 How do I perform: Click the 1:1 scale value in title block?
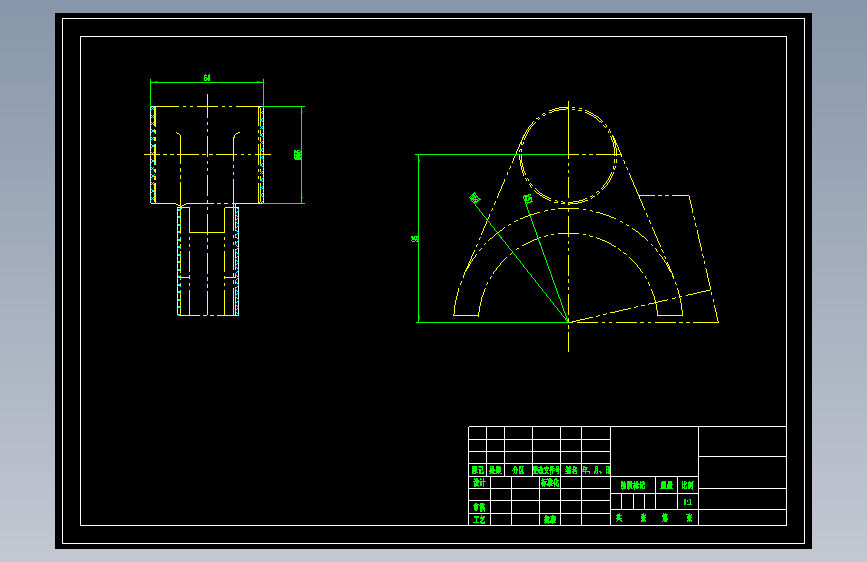pos(687,502)
